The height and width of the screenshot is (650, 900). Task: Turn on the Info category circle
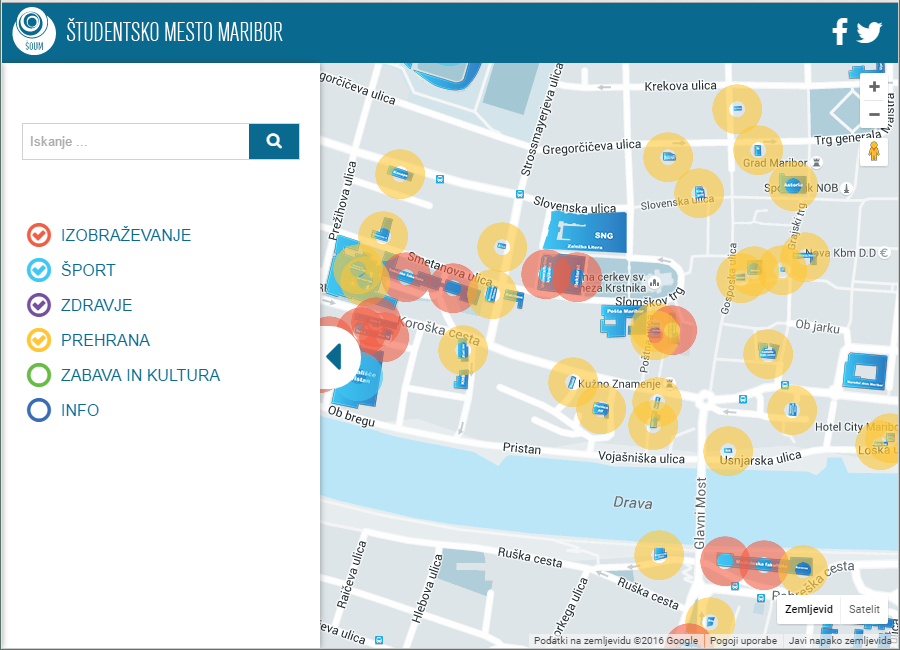pos(38,410)
